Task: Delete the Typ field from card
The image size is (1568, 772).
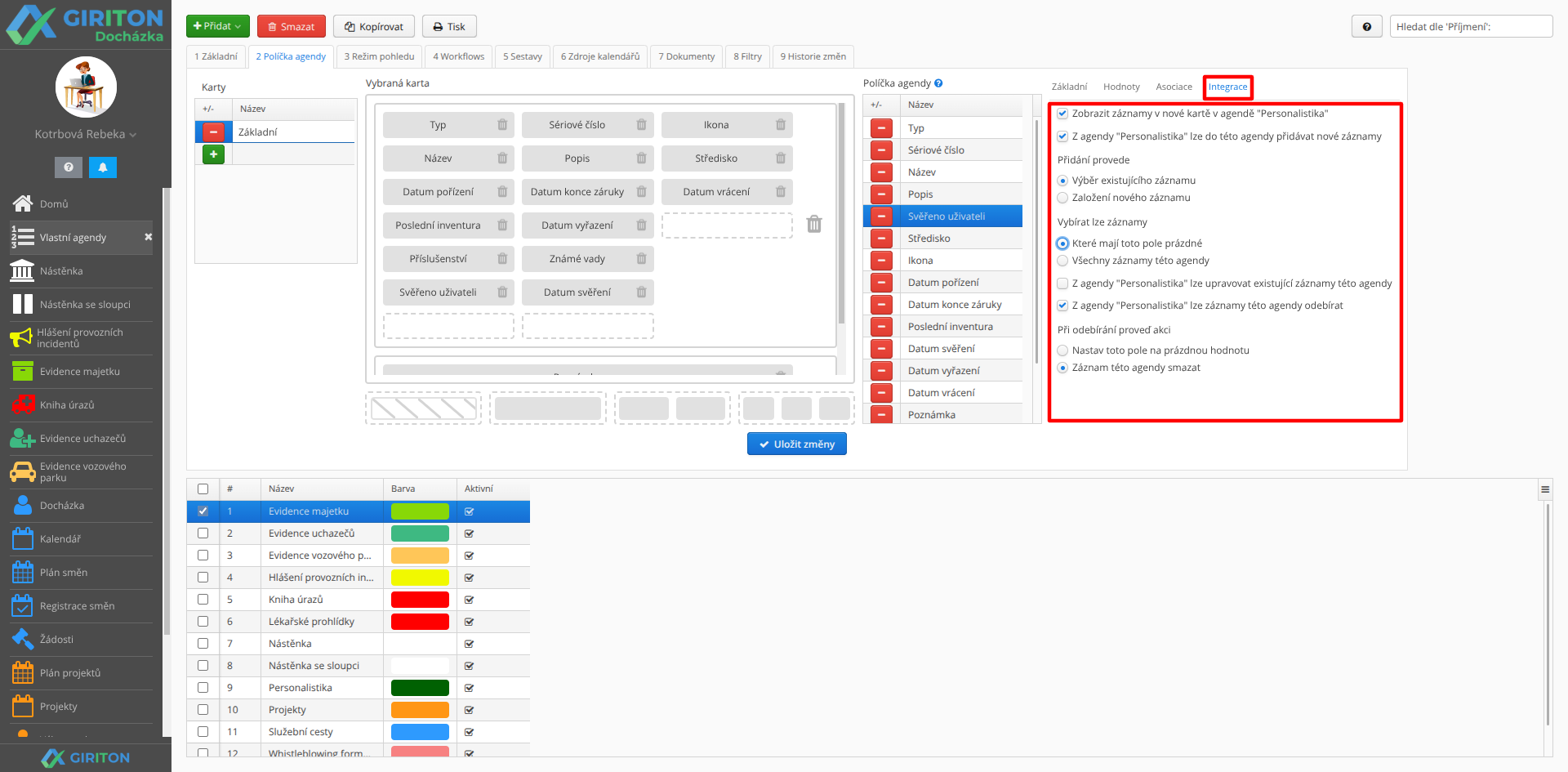Action: 502,125
